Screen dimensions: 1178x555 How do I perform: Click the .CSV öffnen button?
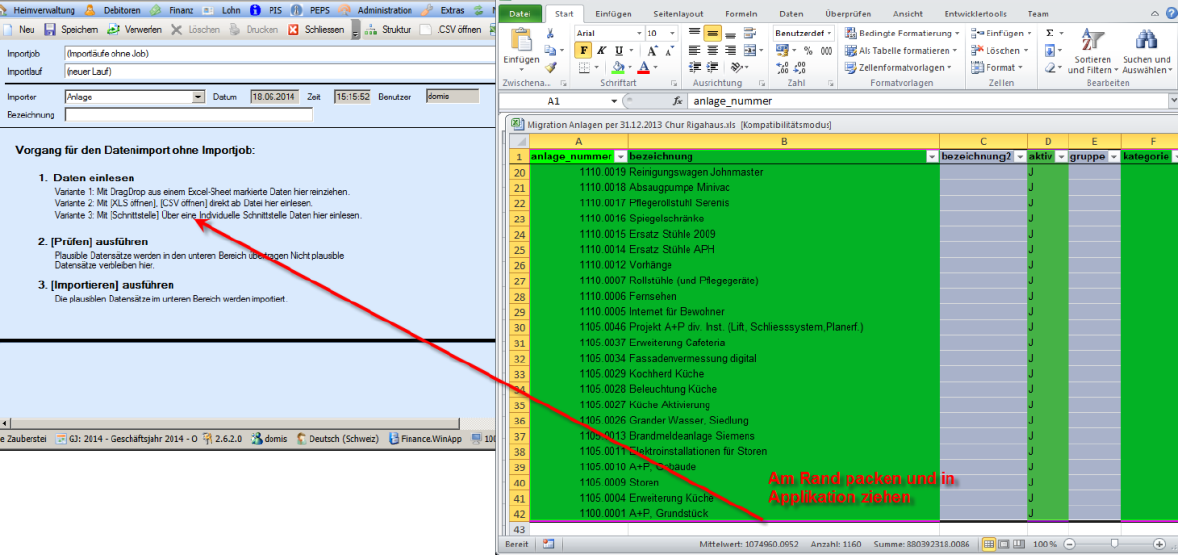pyautogui.click(x=451, y=30)
